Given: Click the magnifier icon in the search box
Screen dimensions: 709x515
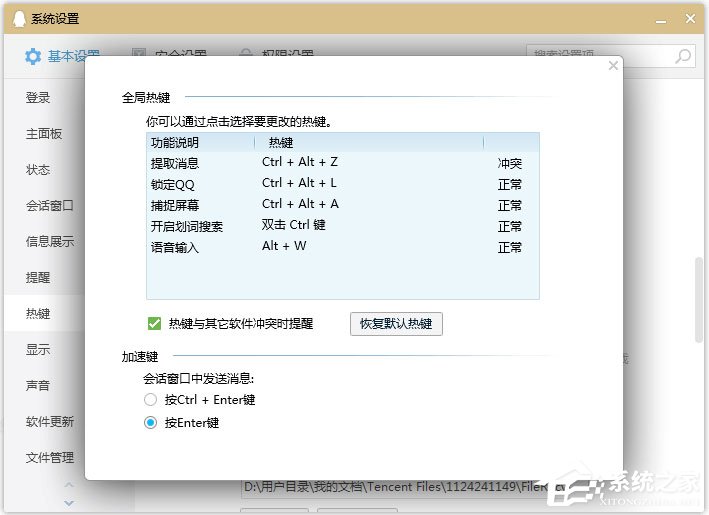Looking at the screenshot, I should (x=683, y=56).
